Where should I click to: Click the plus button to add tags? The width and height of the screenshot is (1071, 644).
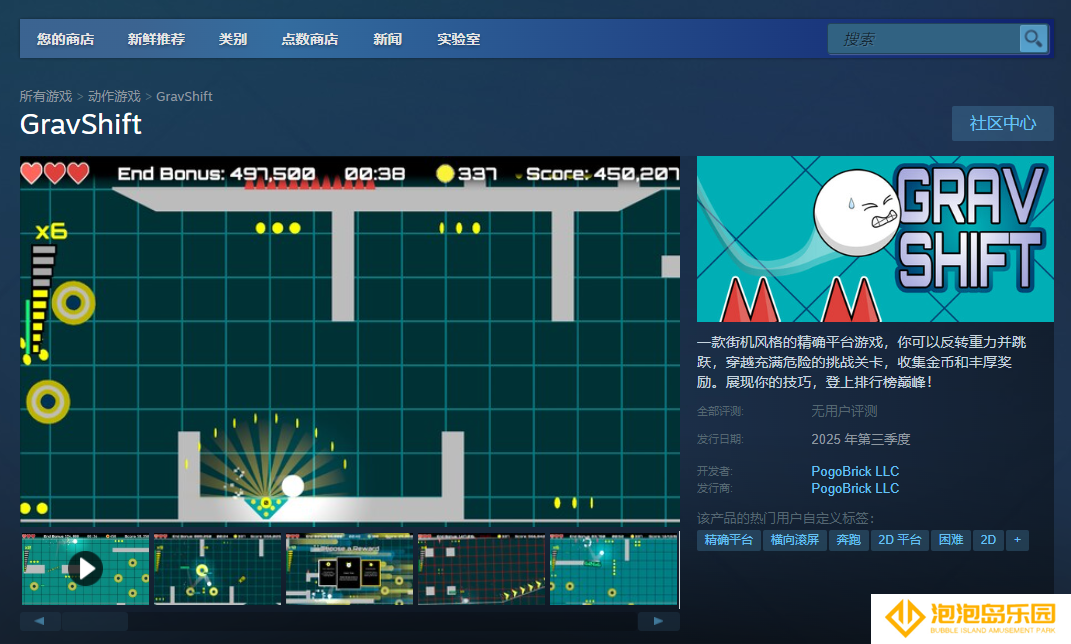pos(1018,540)
